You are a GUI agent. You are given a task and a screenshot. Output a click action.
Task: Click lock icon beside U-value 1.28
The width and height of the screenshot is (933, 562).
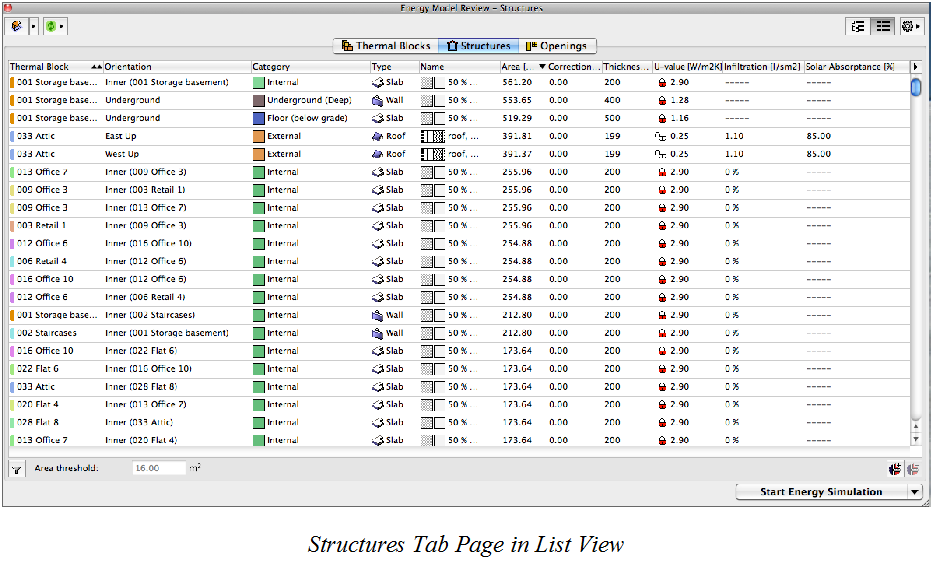pyautogui.click(x=662, y=101)
